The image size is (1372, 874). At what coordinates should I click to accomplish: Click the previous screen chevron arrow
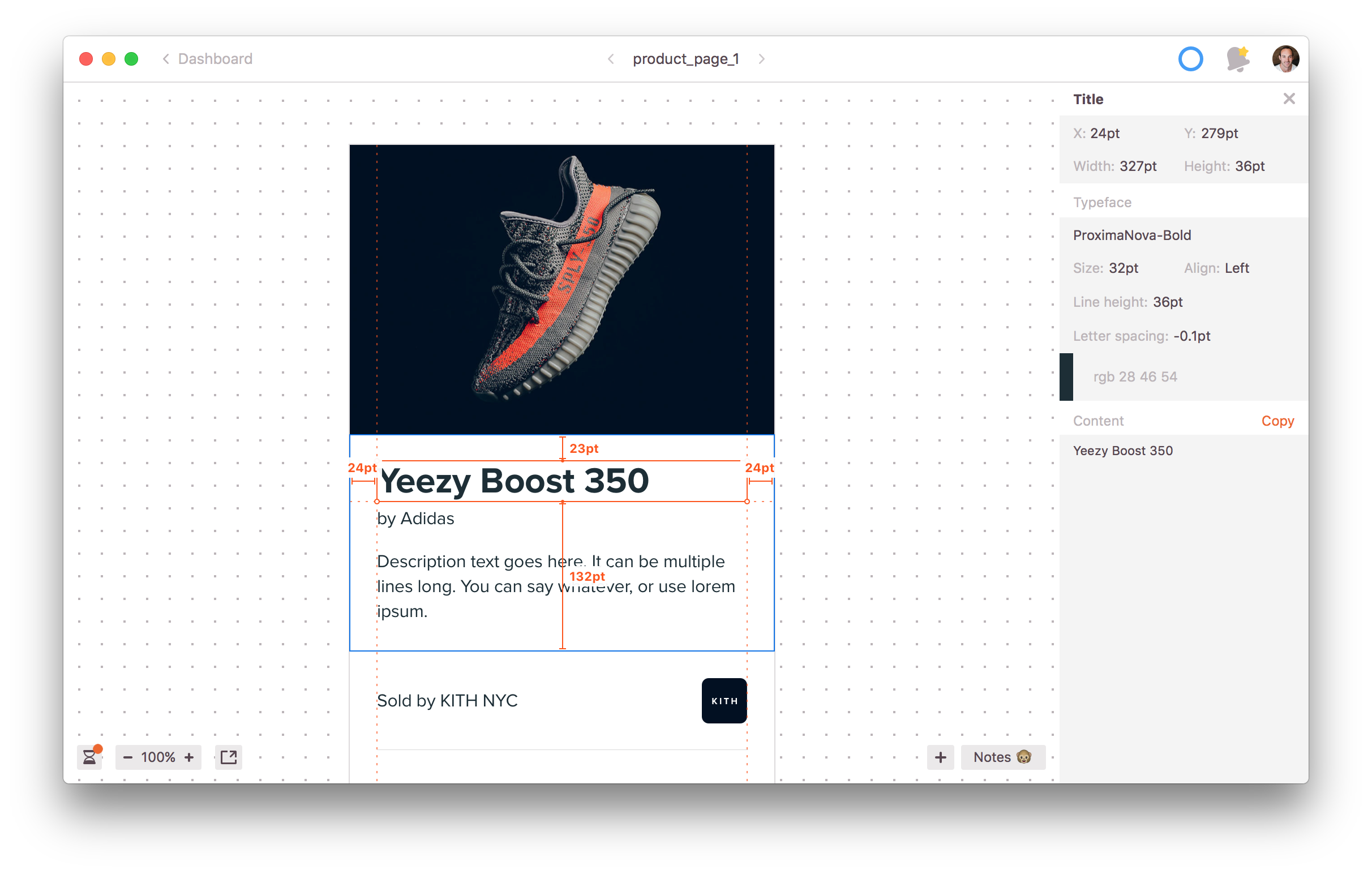click(610, 59)
